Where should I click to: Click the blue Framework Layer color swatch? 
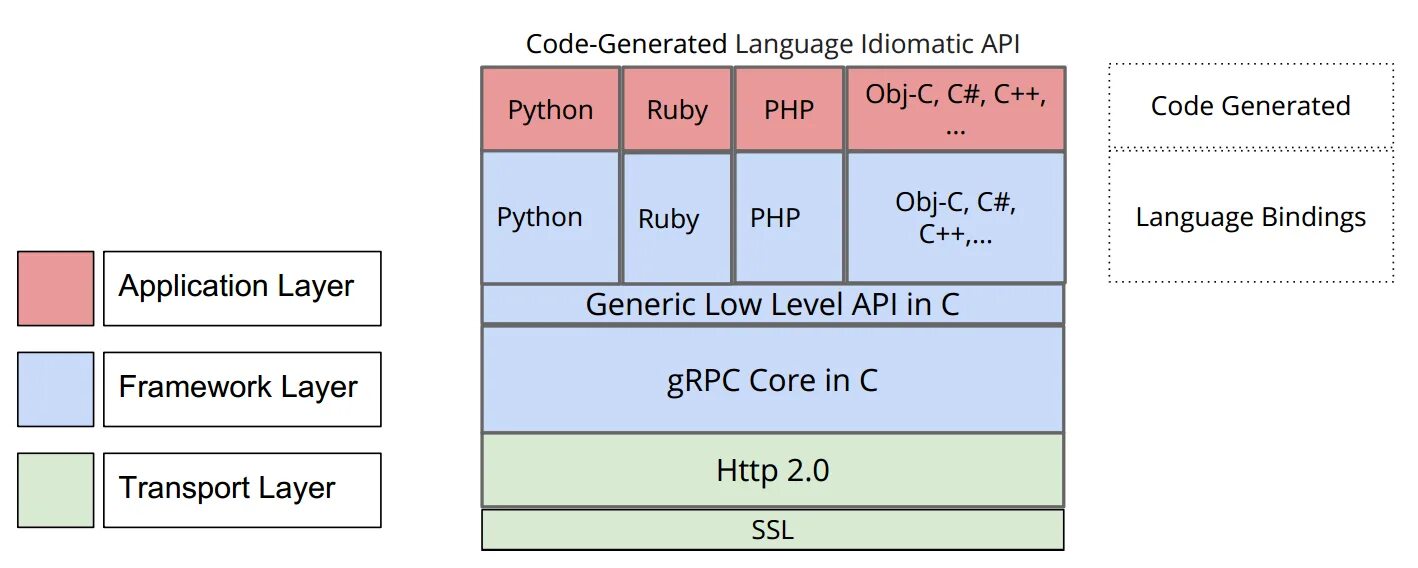coord(55,389)
